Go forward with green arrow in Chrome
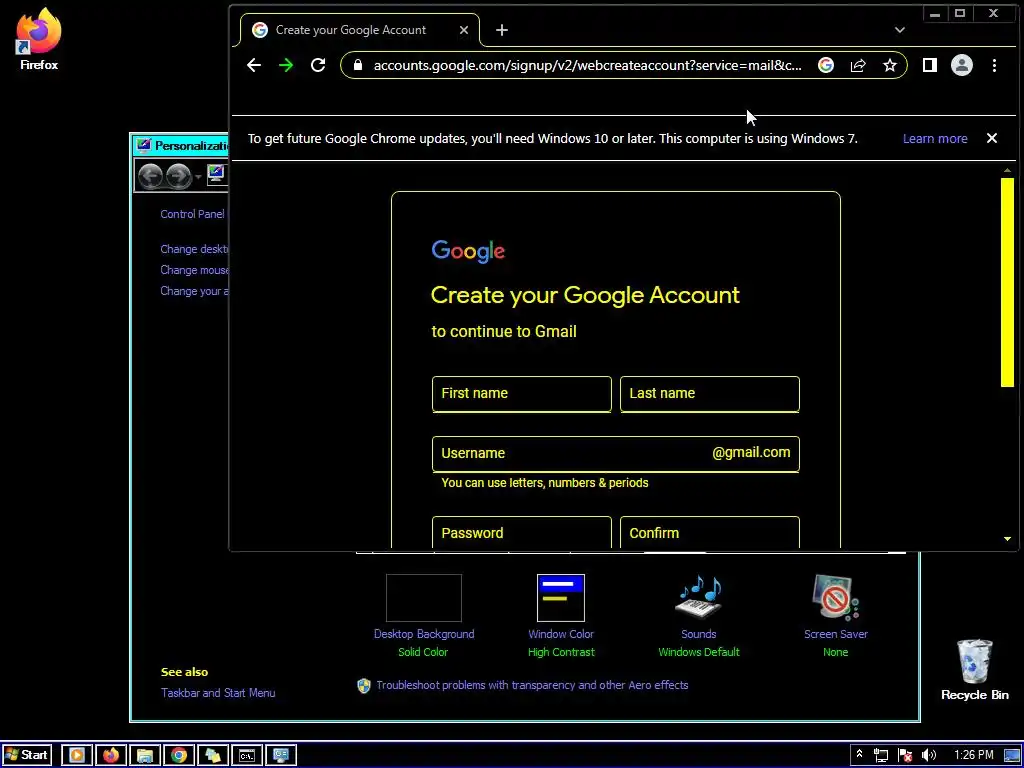Image resolution: width=1024 pixels, height=768 pixels. click(286, 65)
